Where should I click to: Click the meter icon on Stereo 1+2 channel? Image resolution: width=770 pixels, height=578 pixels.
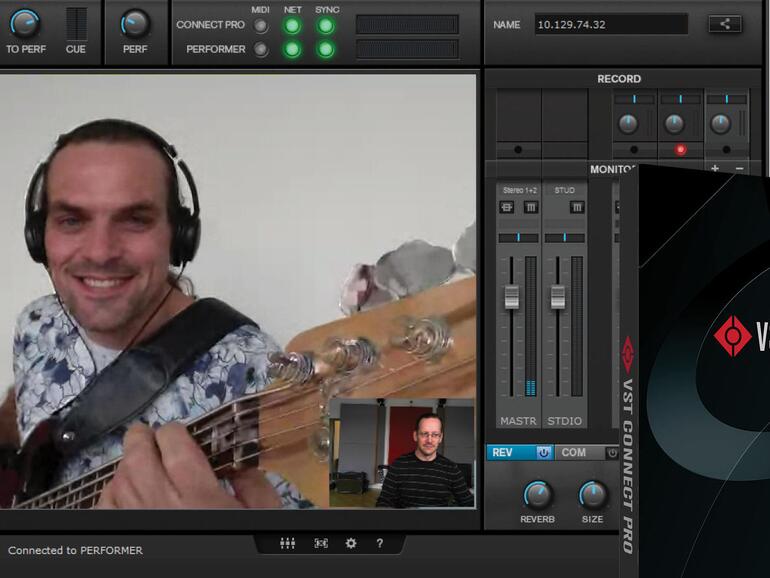[531, 207]
